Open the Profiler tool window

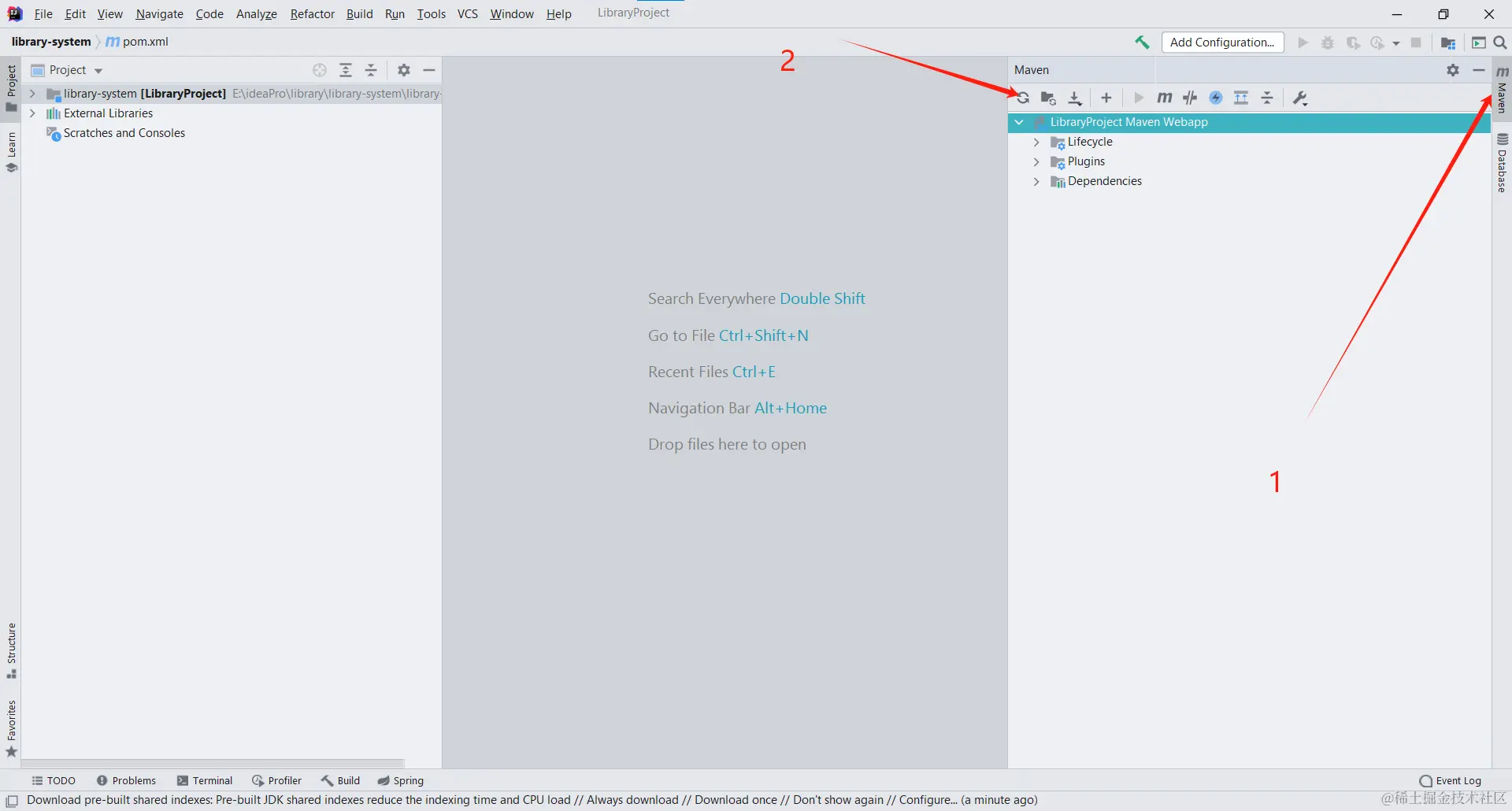click(x=276, y=780)
